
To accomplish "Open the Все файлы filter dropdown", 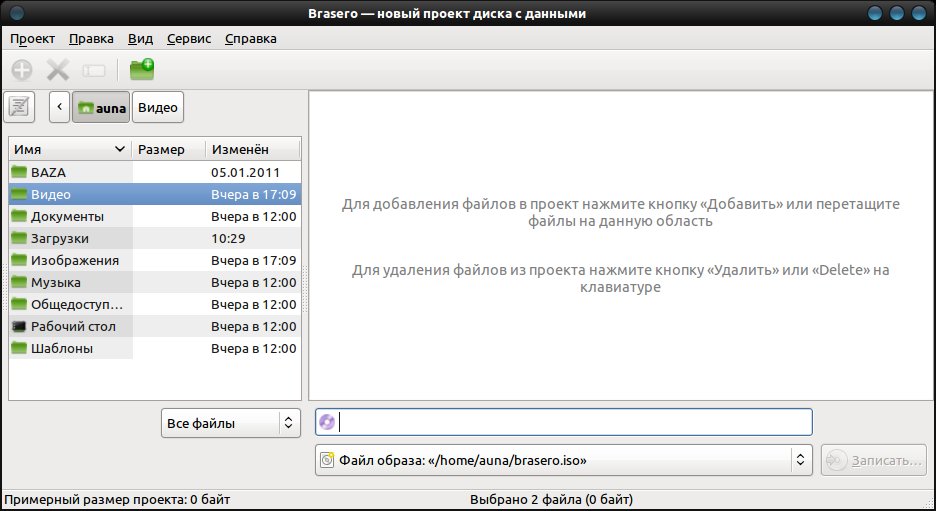I will point(230,423).
